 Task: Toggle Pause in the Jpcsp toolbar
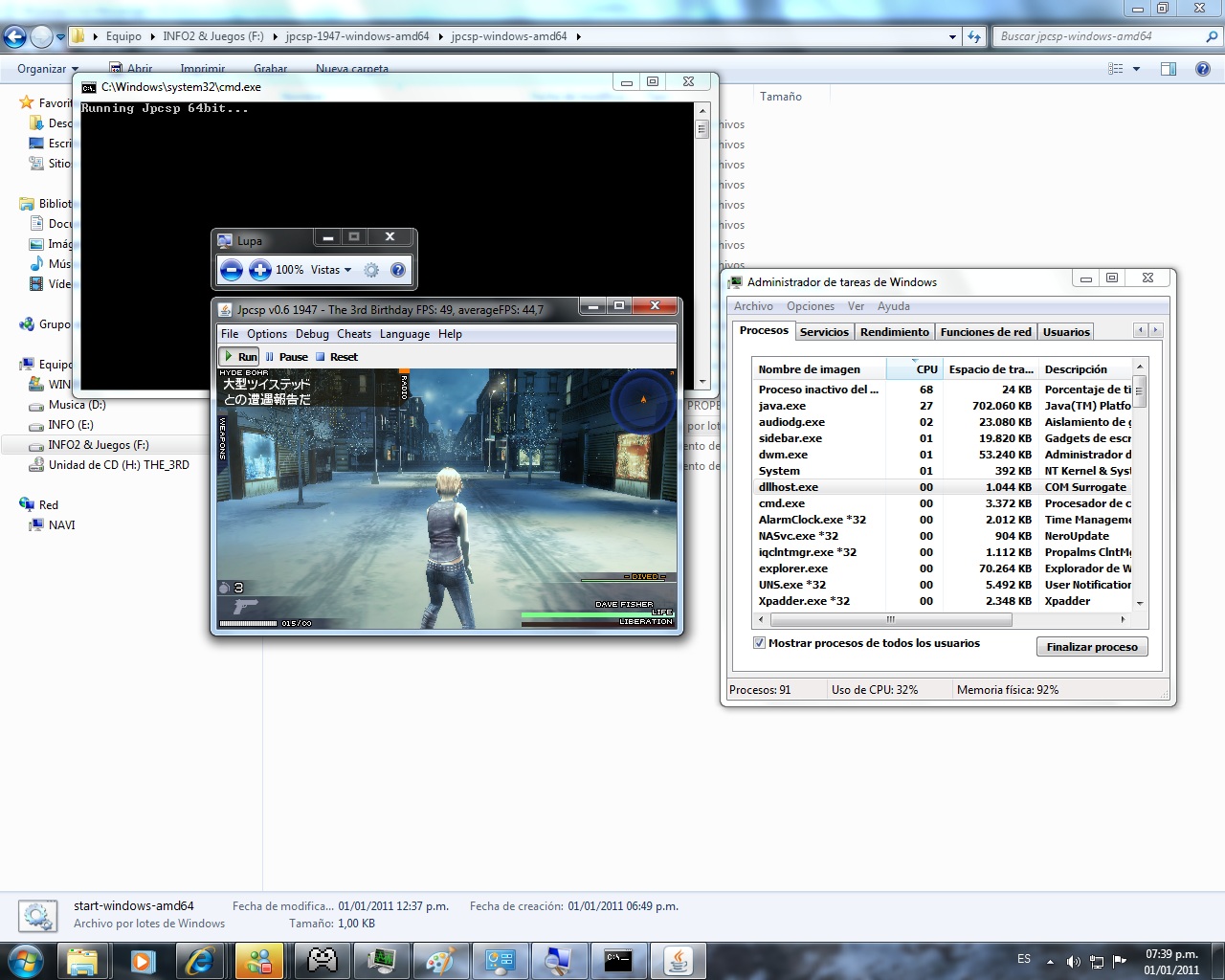287,357
